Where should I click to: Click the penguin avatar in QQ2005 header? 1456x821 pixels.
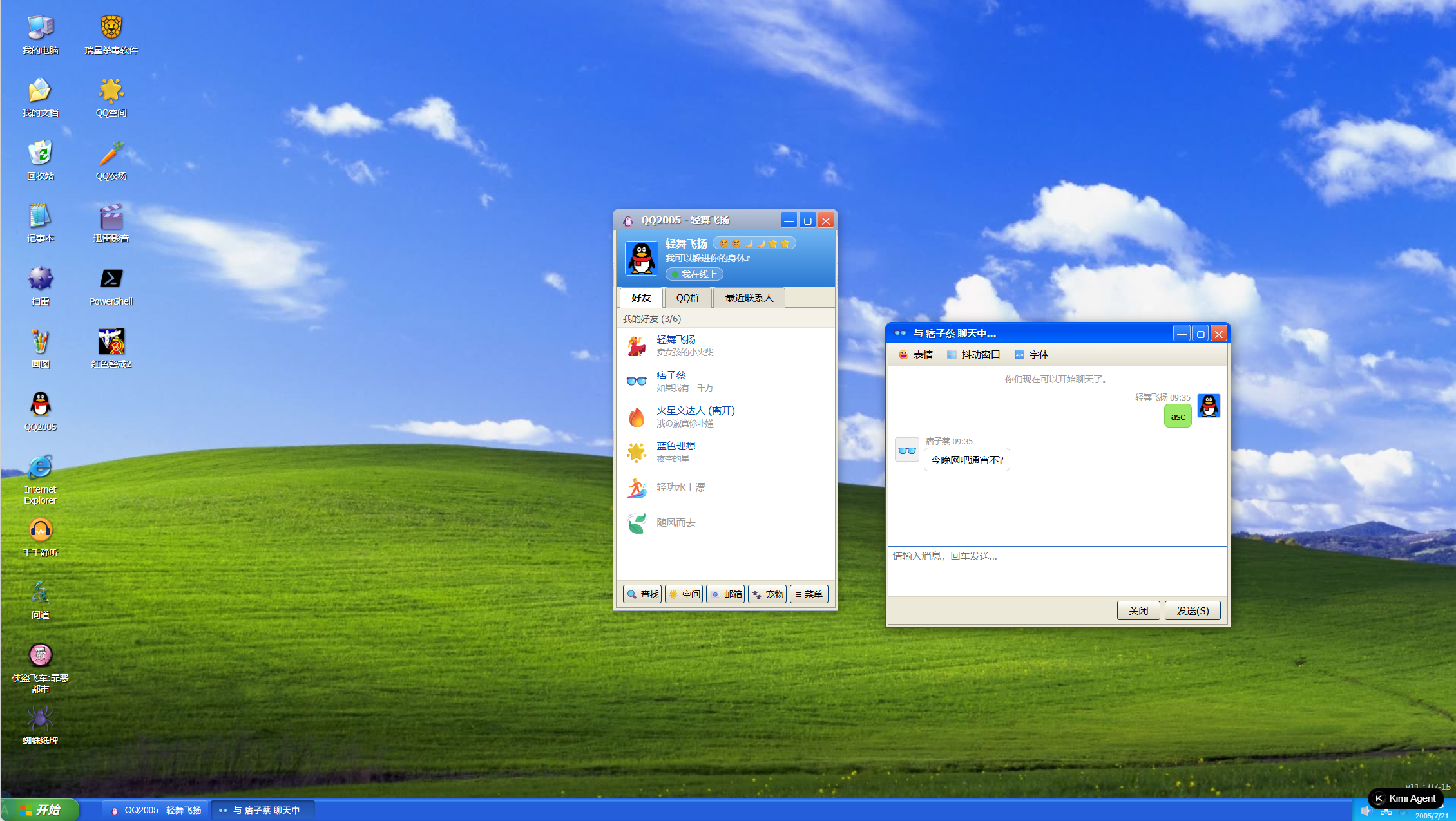click(x=641, y=258)
